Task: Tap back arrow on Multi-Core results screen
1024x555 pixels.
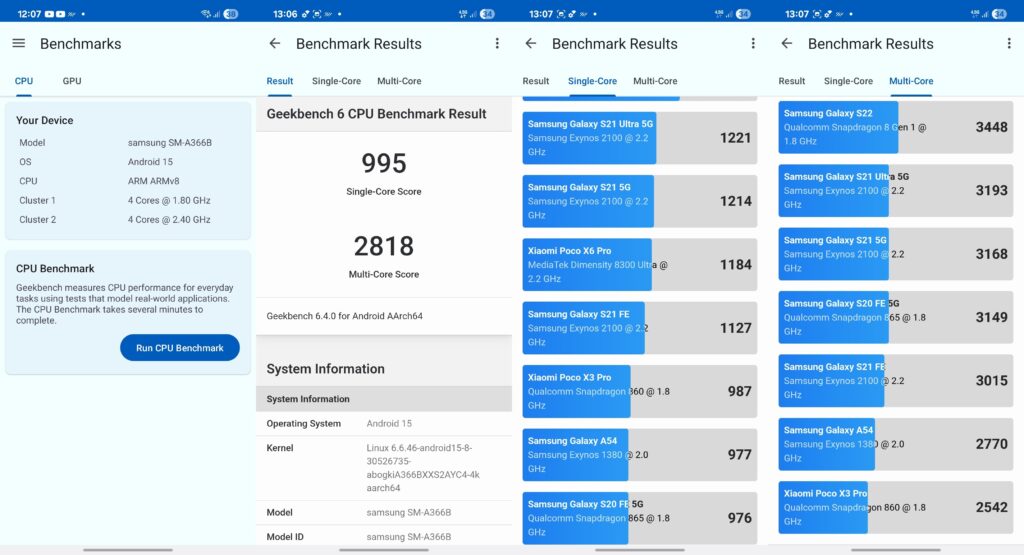Action: 786,43
